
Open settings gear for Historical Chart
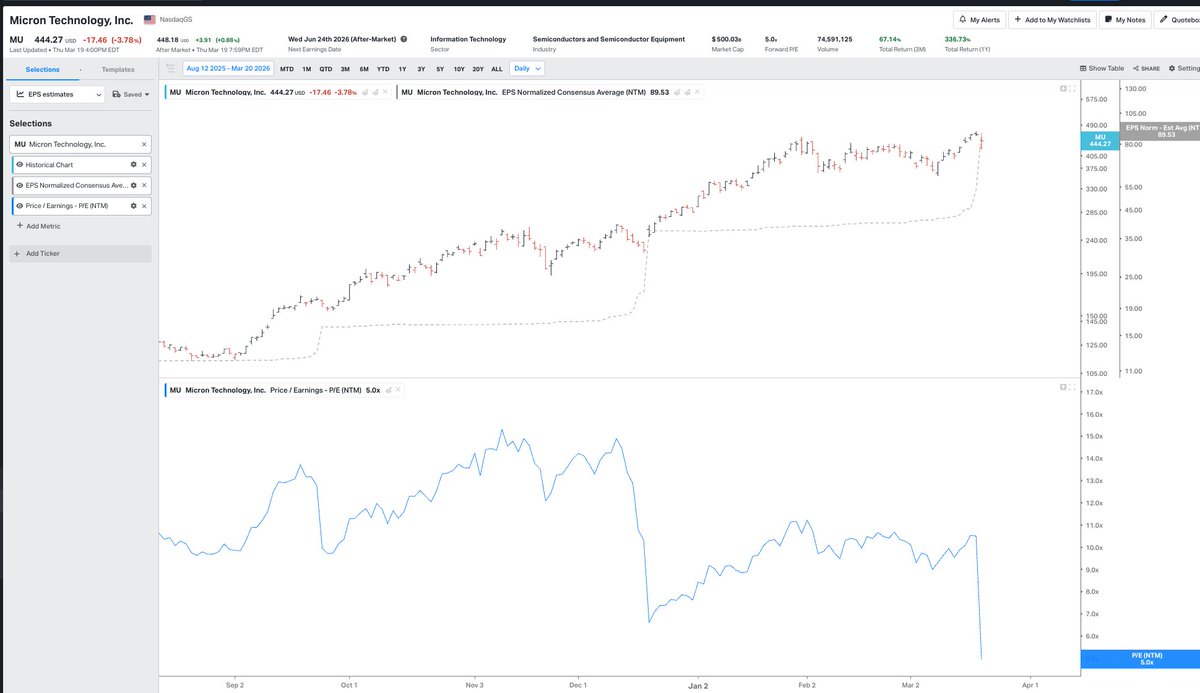(133, 164)
